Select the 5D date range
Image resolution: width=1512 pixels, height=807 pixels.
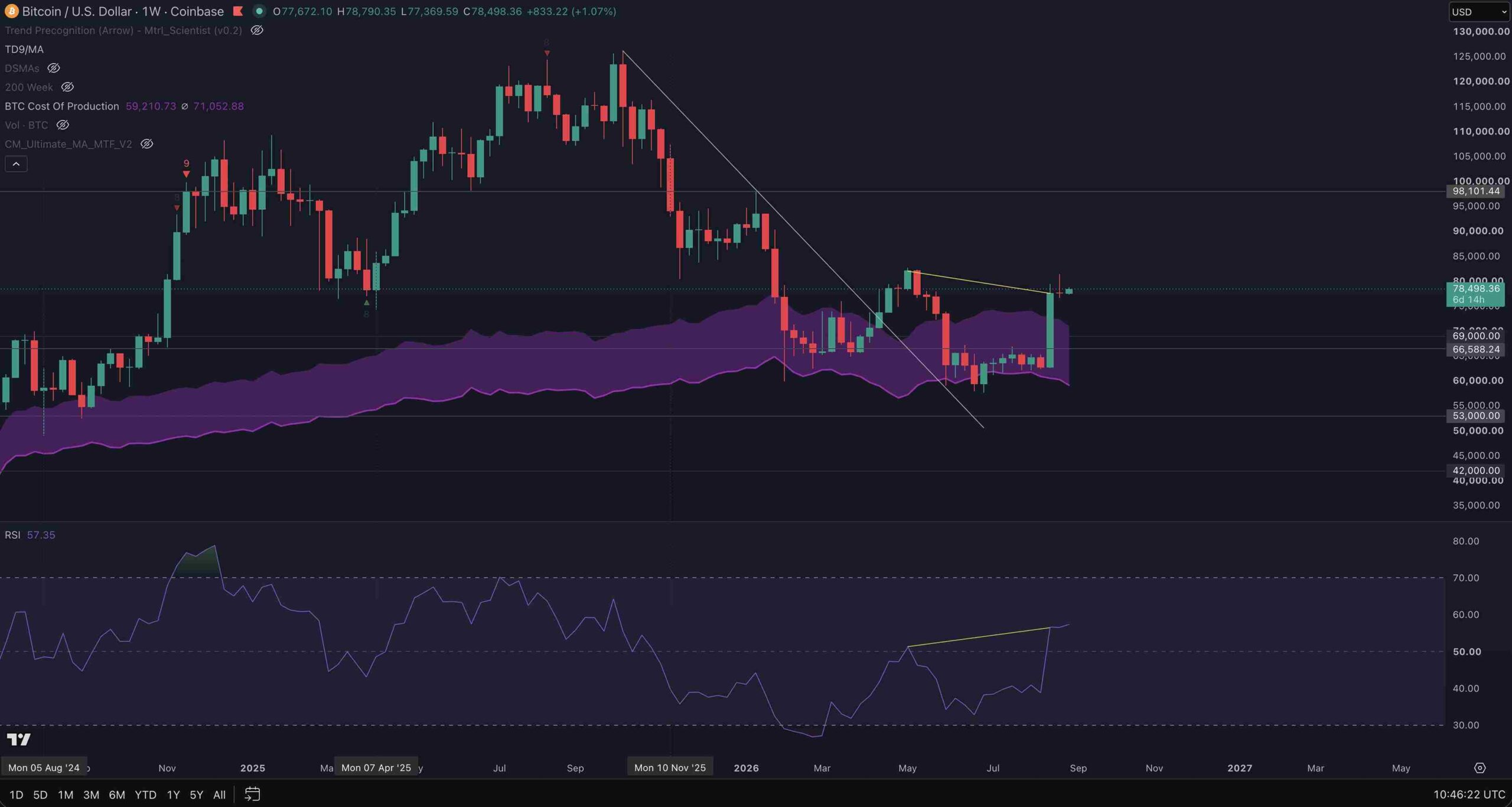pyautogui.click(x=40, y=795)
